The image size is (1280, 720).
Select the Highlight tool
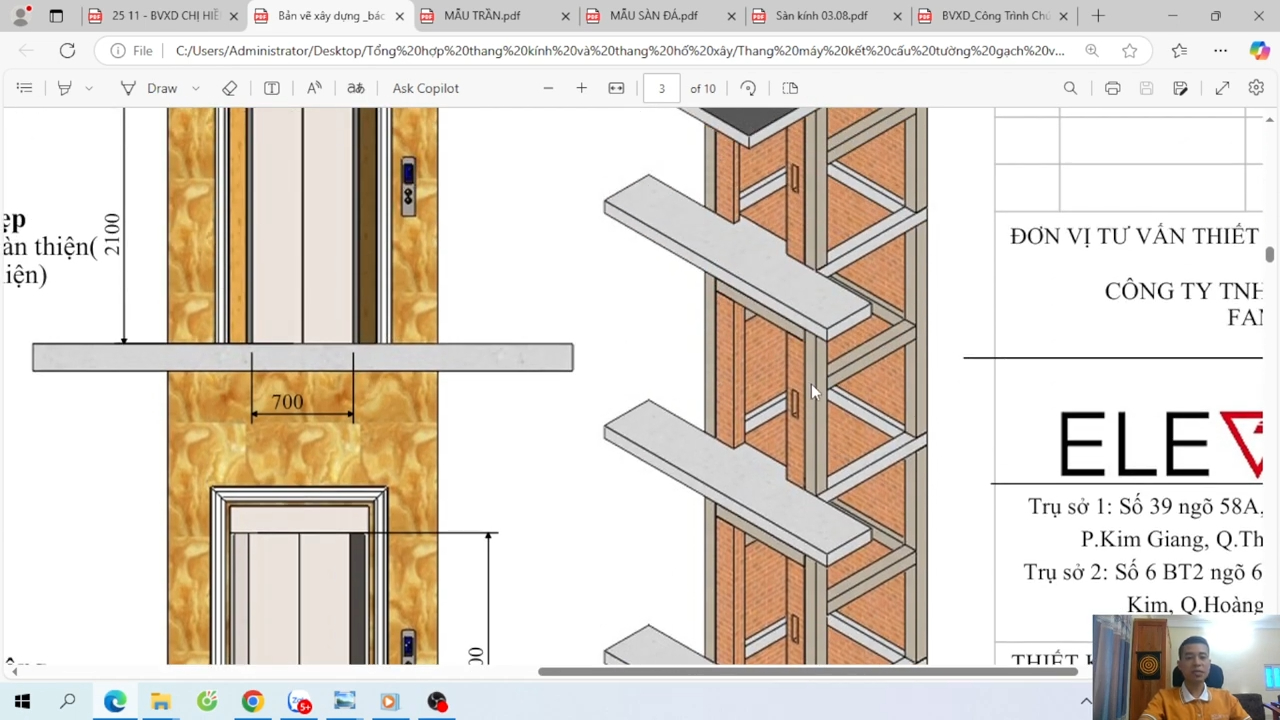(65, 88)
